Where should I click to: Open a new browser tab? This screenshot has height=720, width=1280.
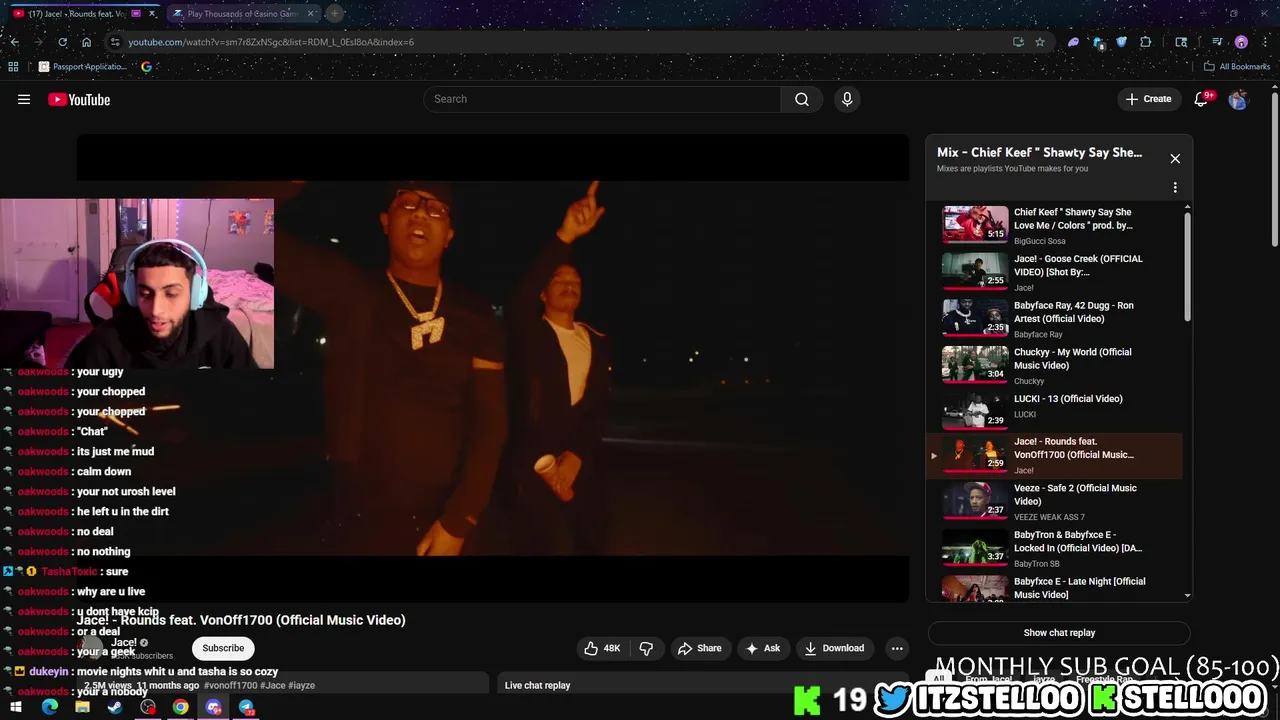335,14
